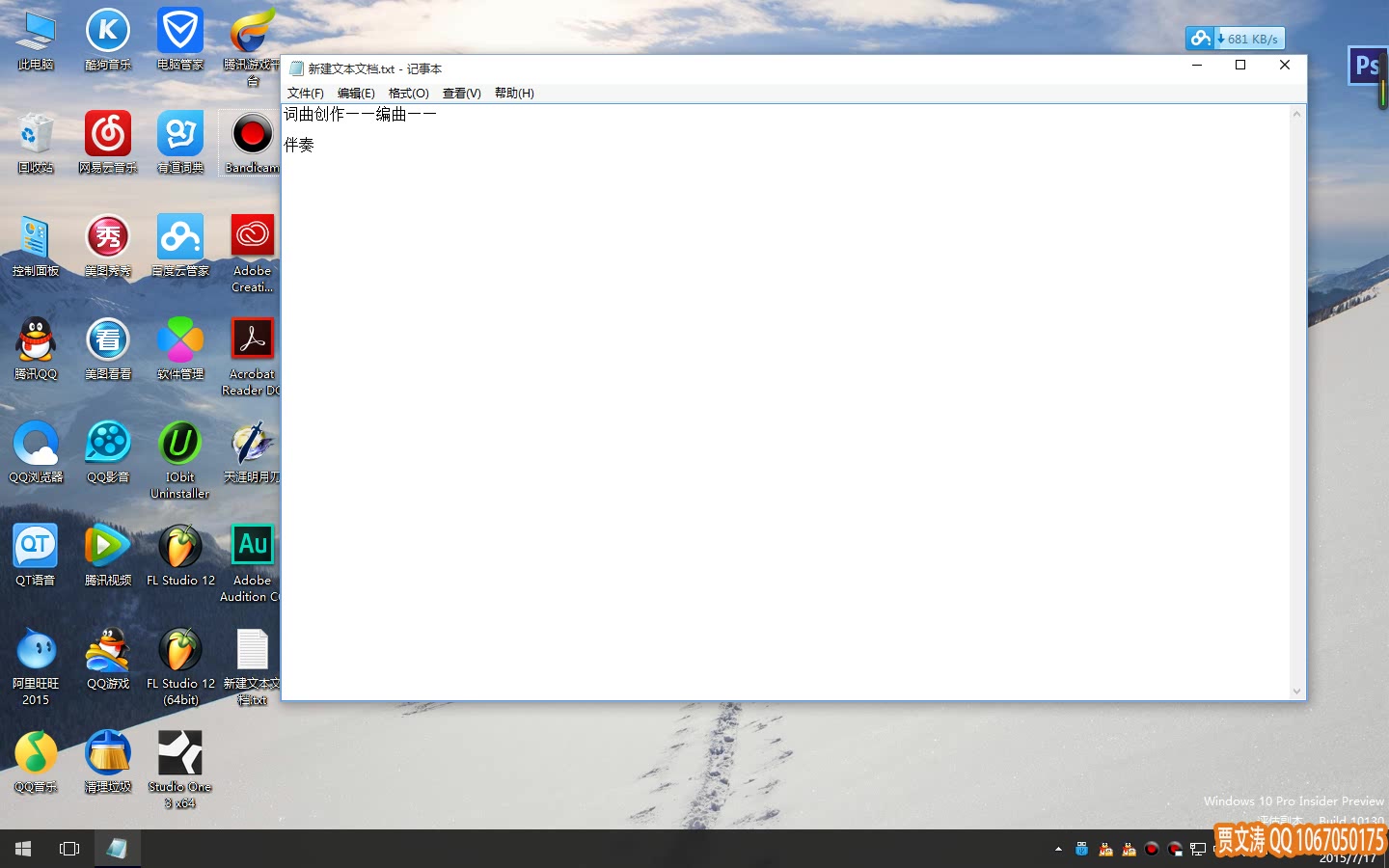Open Task View on the taskbar
1389x868 pixels.
69,849
